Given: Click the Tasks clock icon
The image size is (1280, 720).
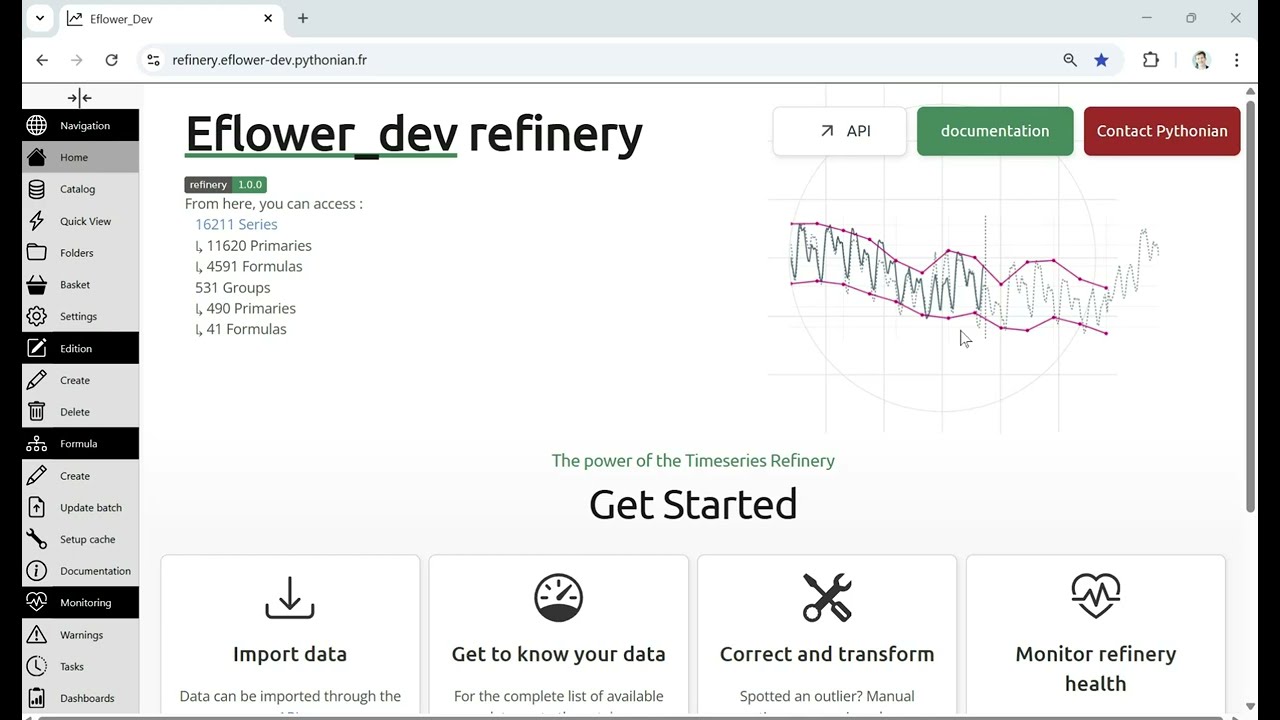Looking at the screenshot, I should click(37, 666).
